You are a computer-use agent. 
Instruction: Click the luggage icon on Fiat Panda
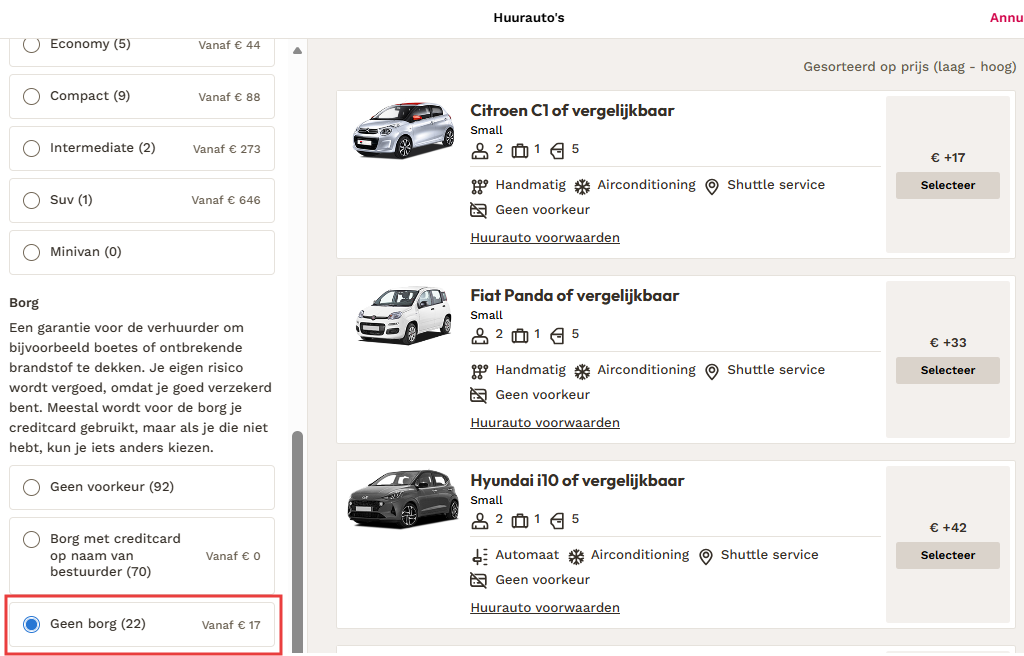coord(520,336)
